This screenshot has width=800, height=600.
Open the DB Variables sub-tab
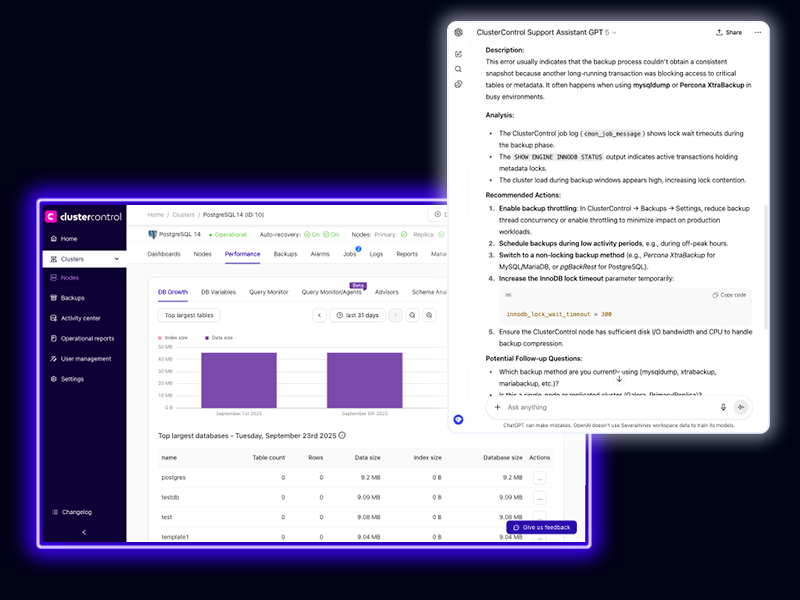(x=218, y=292)
